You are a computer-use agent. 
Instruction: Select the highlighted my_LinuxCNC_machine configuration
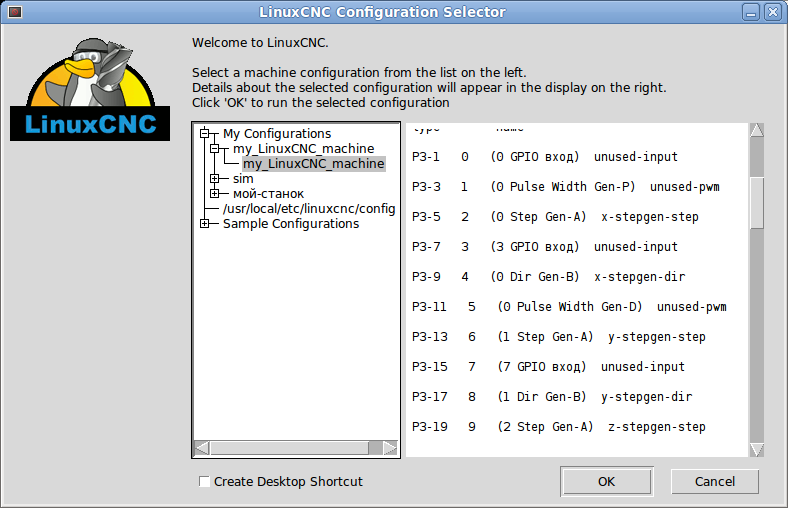313,163
